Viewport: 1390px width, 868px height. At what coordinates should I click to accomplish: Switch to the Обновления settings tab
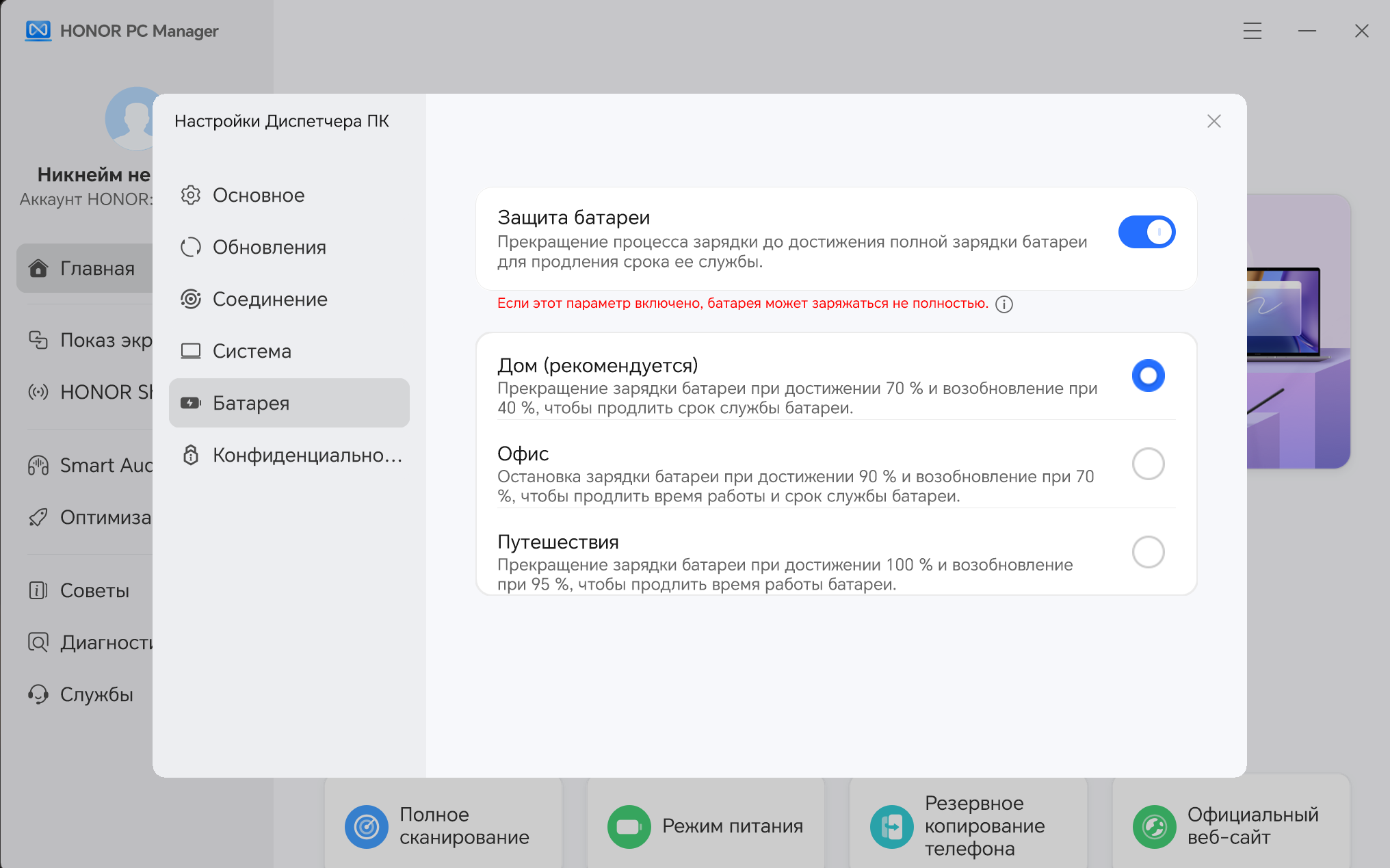pos(269,247)
